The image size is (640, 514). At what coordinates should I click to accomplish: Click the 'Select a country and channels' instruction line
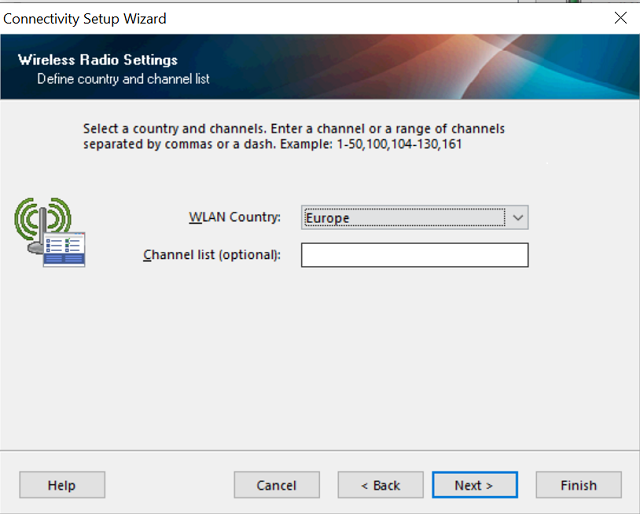294,129
